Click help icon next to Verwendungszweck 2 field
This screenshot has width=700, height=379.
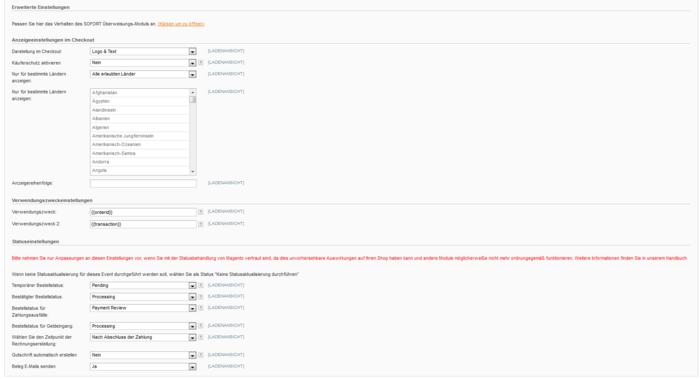pos(201,224)
